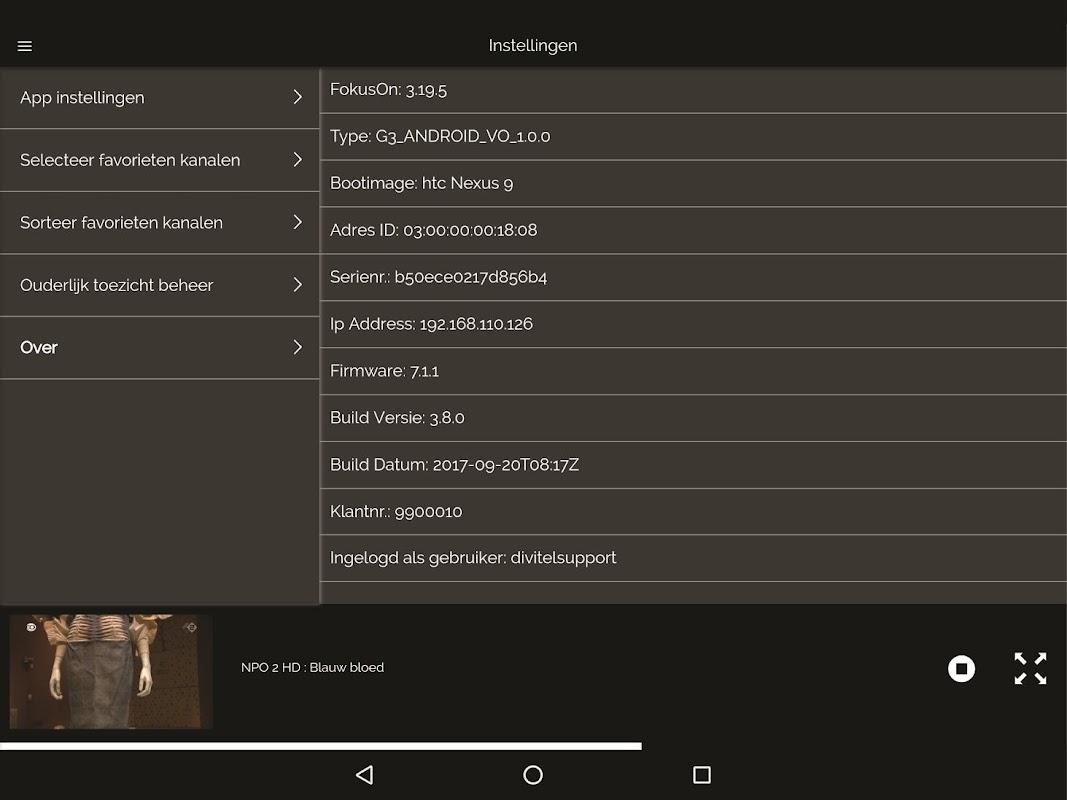Click chevron beside Ouderlijk toezicht beheer

pos(297,285)
